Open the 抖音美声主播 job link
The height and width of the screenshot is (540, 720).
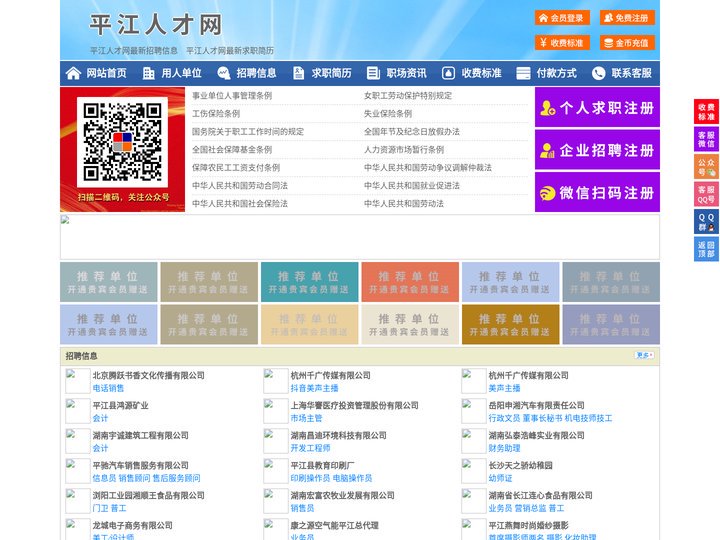coord(315,388)
